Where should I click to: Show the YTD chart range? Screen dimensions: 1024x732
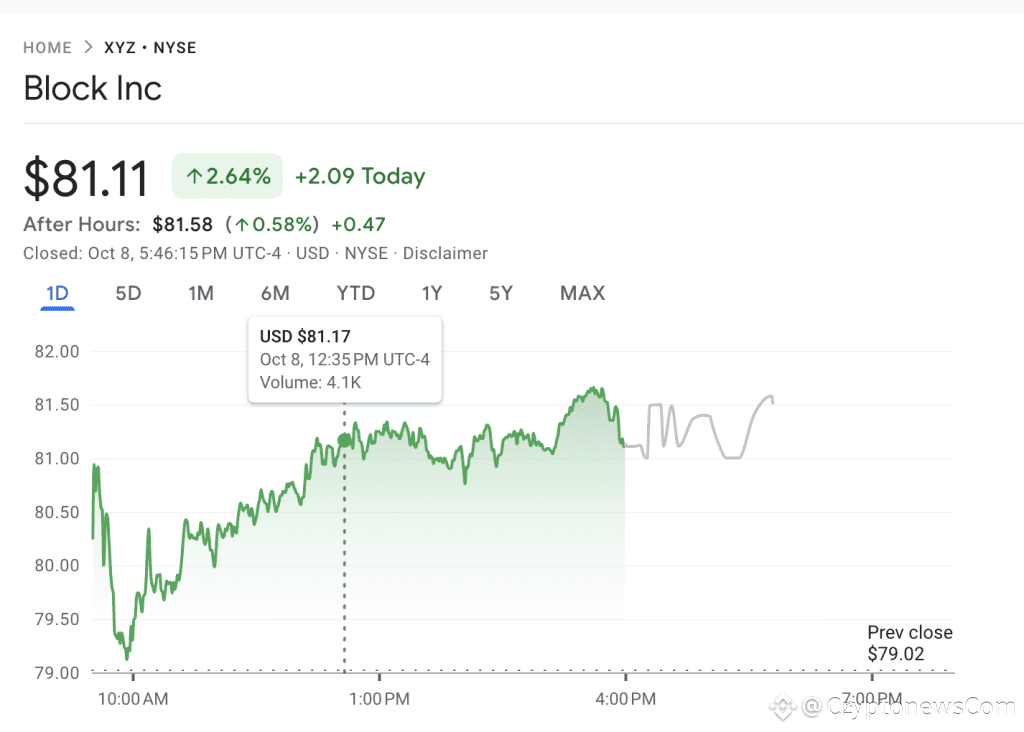click(x=355, y=293)
